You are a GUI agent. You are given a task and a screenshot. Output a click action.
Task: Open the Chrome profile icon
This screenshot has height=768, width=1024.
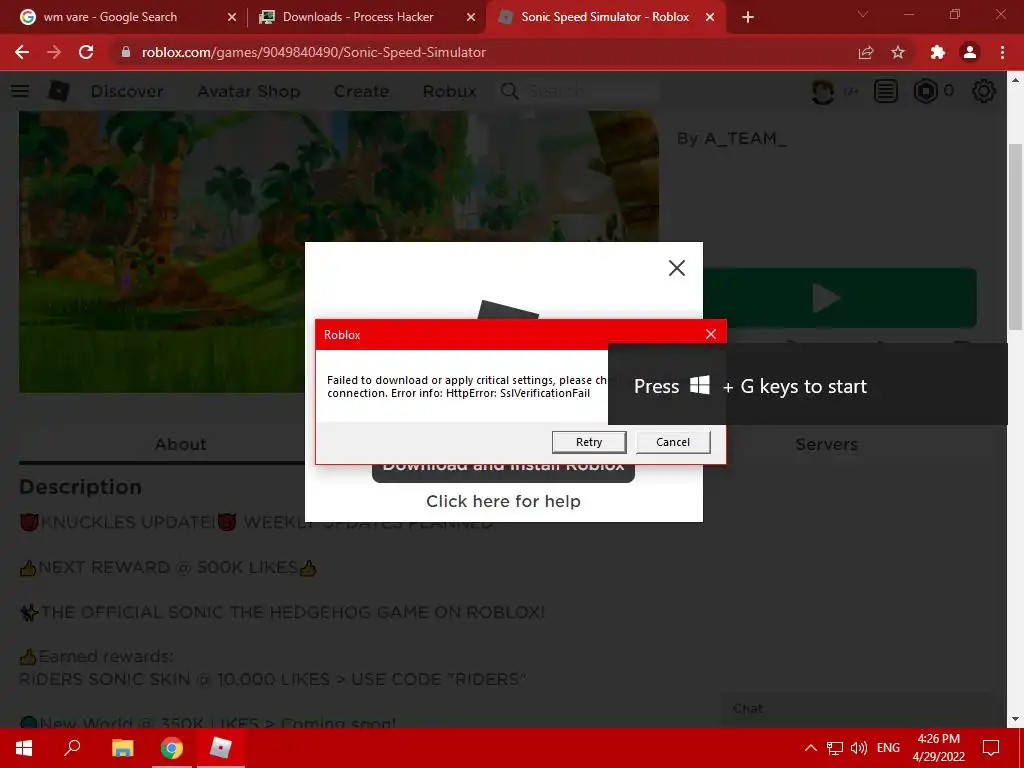[x=970, y=52]
